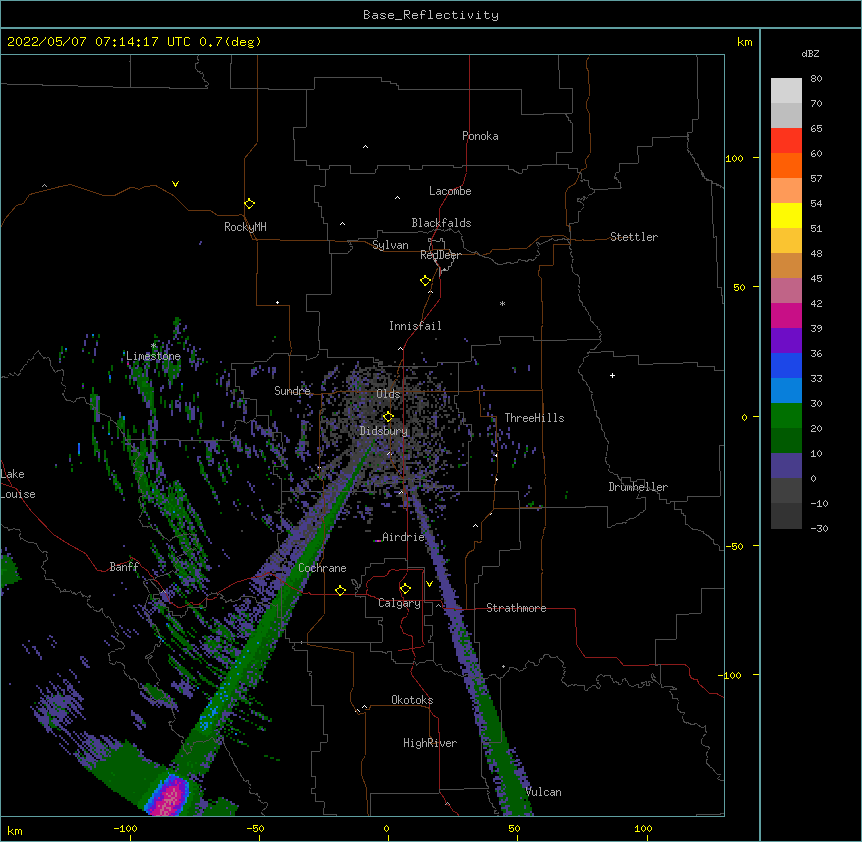Screen dimensions: 862x842
Task: Click the yellow diamond marker below Cochrane
Action: (340, 591)
